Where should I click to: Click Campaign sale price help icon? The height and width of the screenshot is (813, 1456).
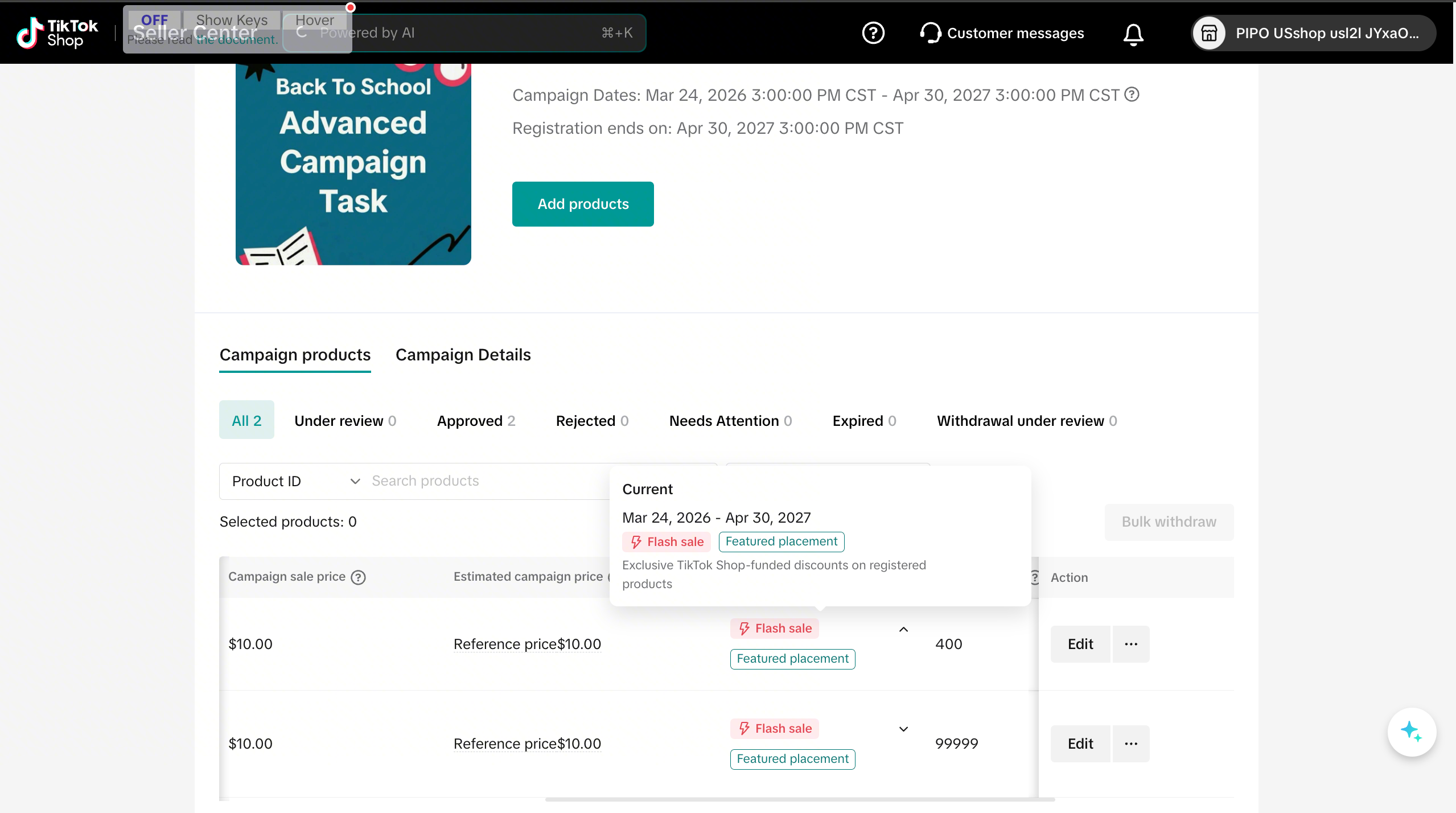click(358, 577)
